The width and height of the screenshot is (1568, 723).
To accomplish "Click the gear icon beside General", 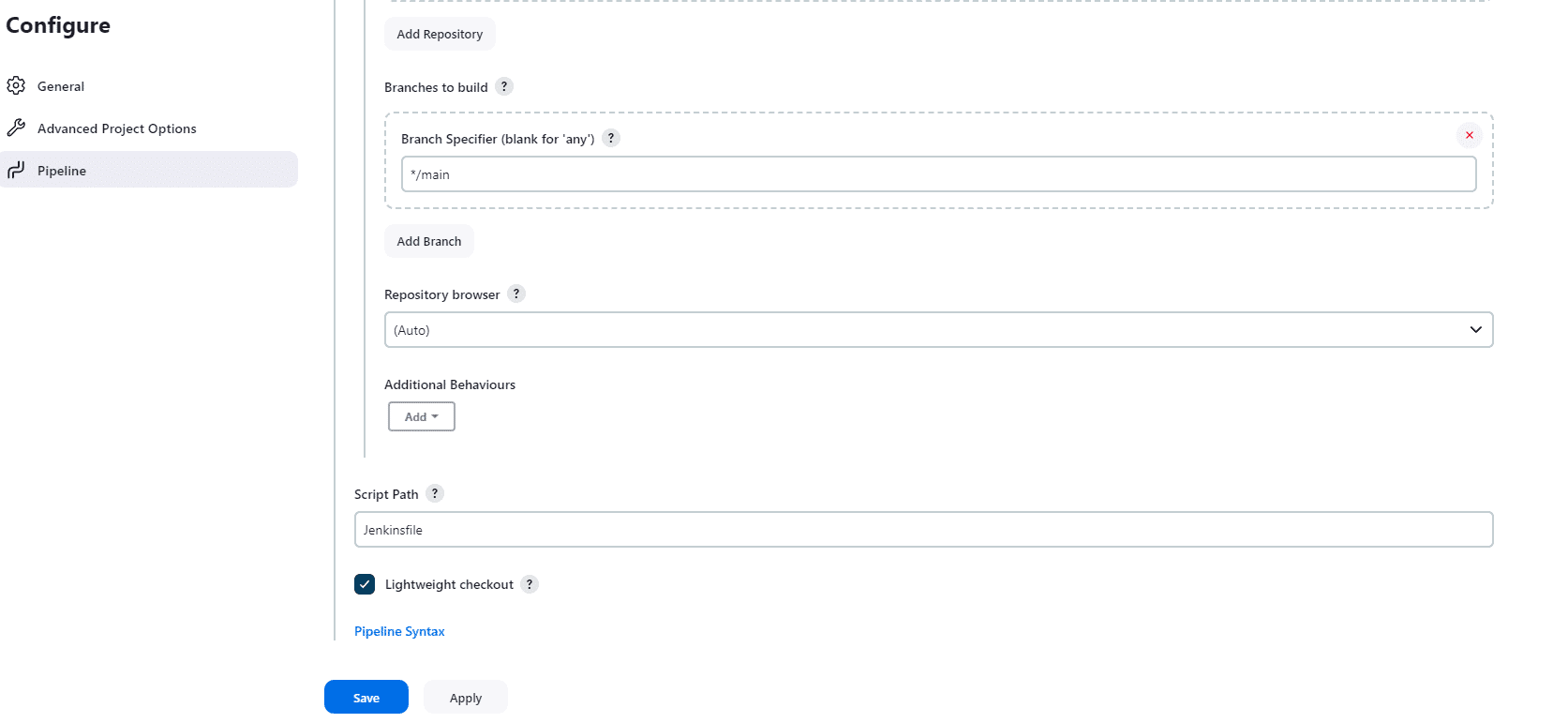I will tap(16, 85).
